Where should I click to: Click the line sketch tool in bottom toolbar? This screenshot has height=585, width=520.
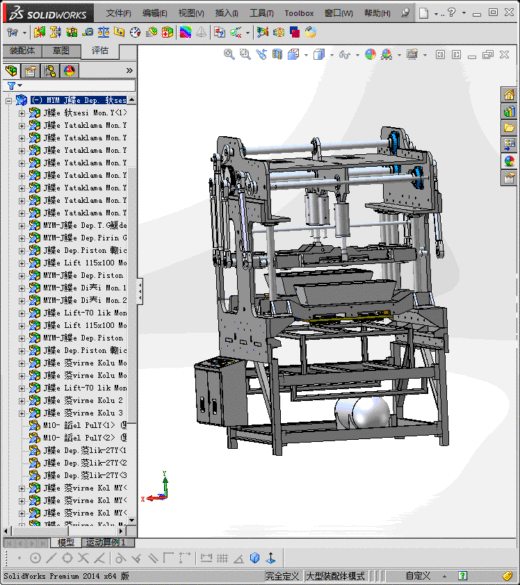[x=51, y=558]
